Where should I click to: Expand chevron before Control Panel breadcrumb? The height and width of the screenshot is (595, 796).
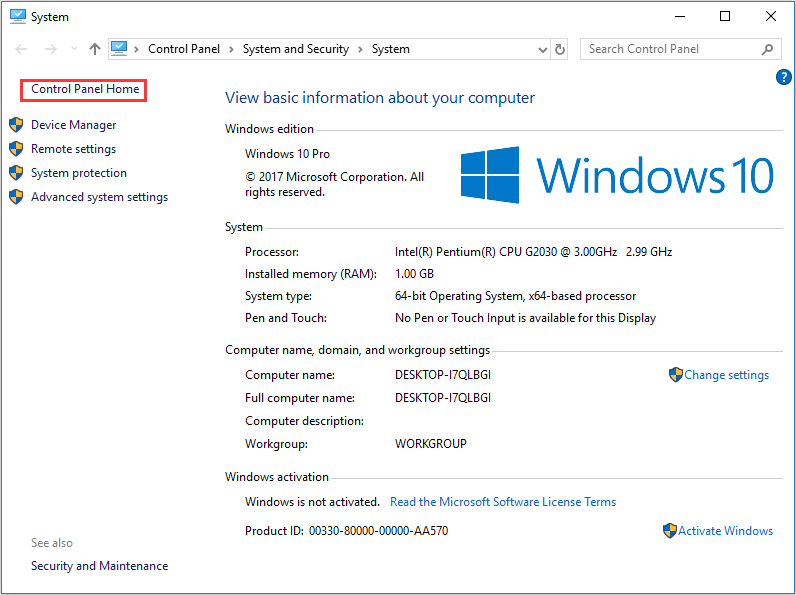tap(137, 49)
